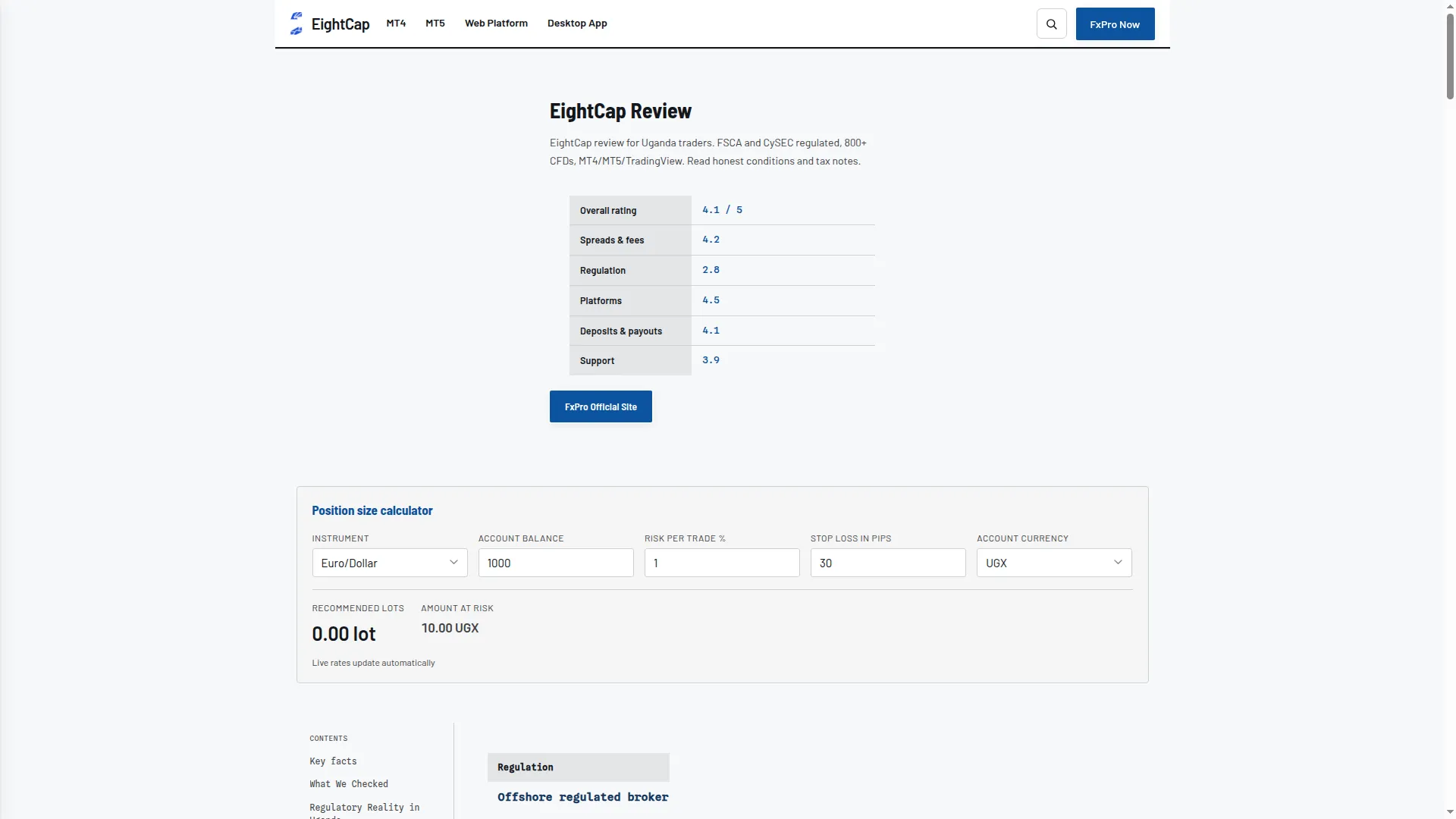Screen dimensions: 1456x819
Task: Click the Stop Loss in Pips field
Action: (x=888, y=563)
